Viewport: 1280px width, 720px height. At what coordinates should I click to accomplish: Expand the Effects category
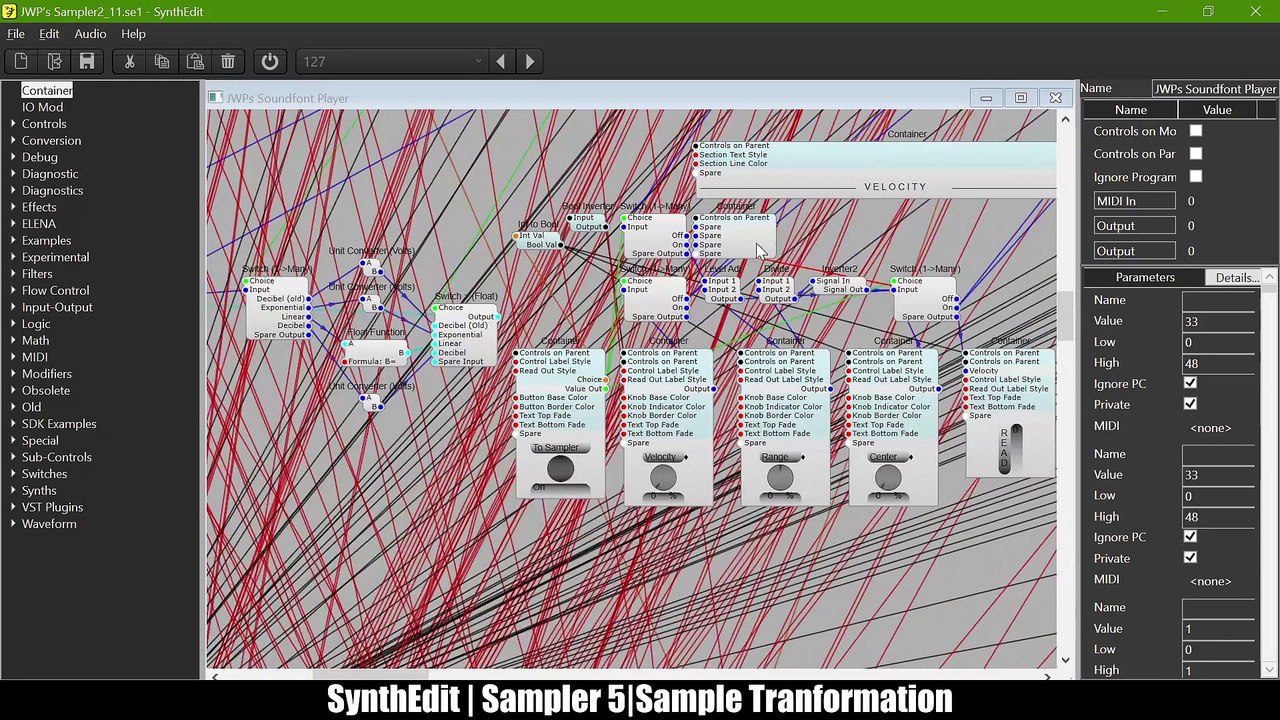coord(13,207)
